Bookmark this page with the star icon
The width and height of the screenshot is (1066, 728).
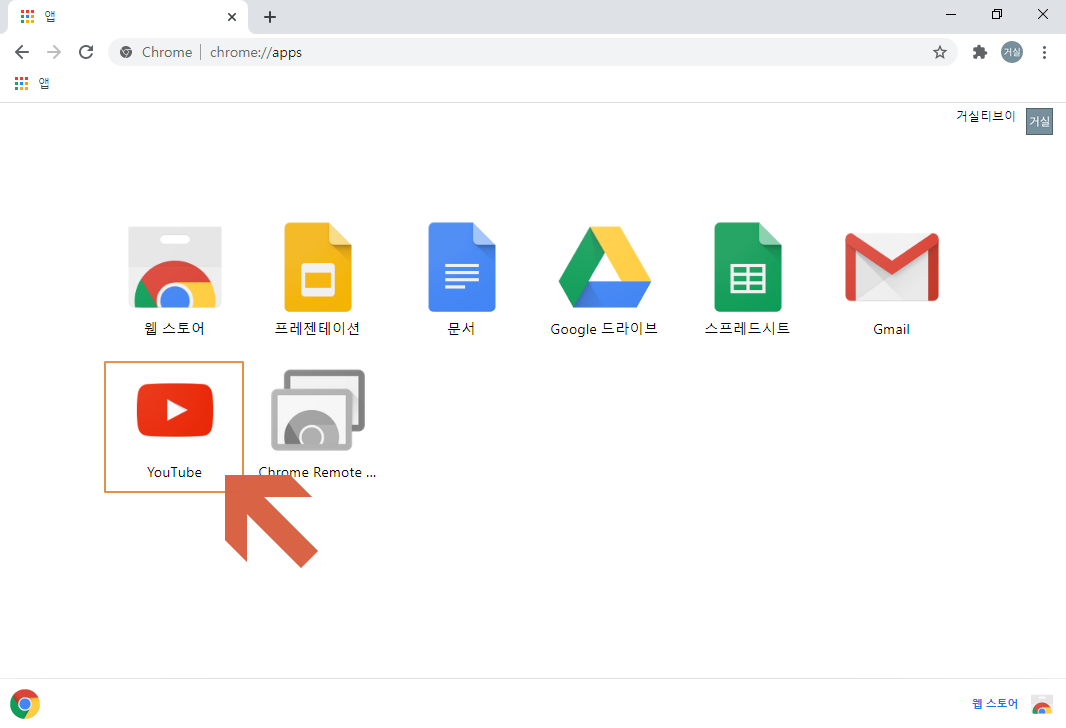[940, 52]
